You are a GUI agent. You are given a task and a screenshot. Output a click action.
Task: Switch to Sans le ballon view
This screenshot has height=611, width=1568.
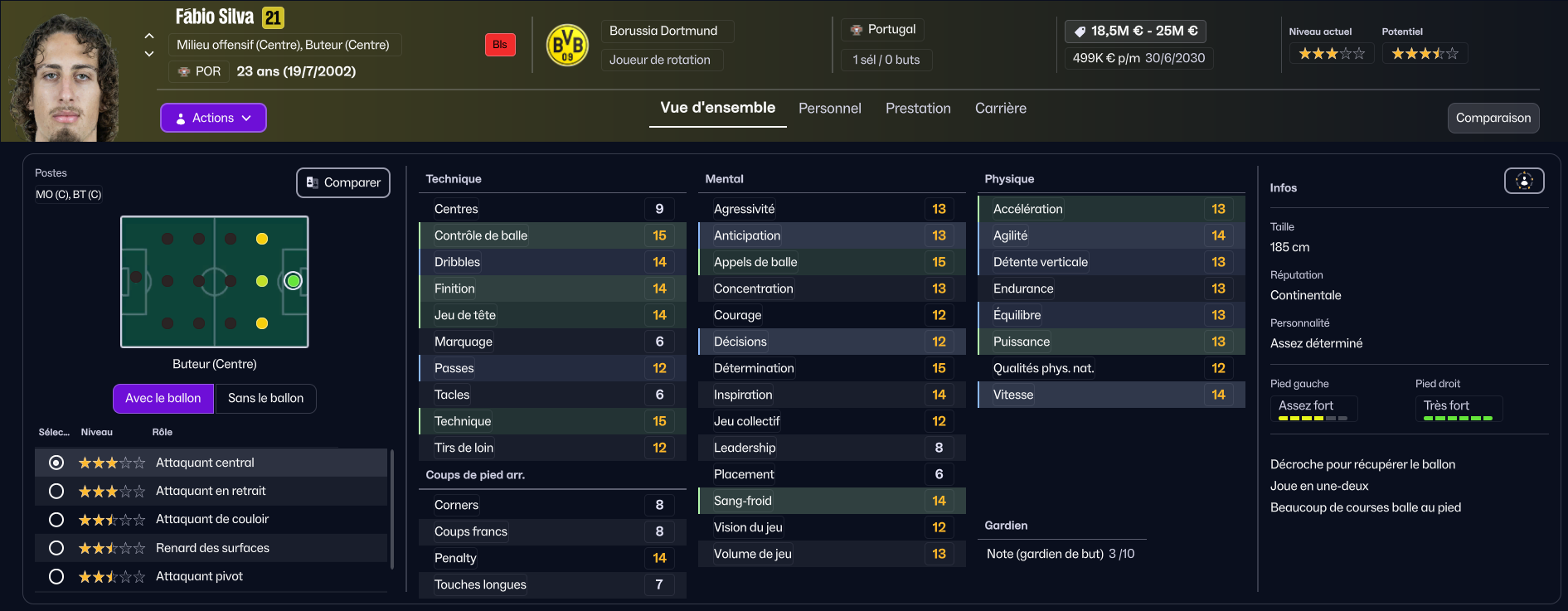pos(265,398)
